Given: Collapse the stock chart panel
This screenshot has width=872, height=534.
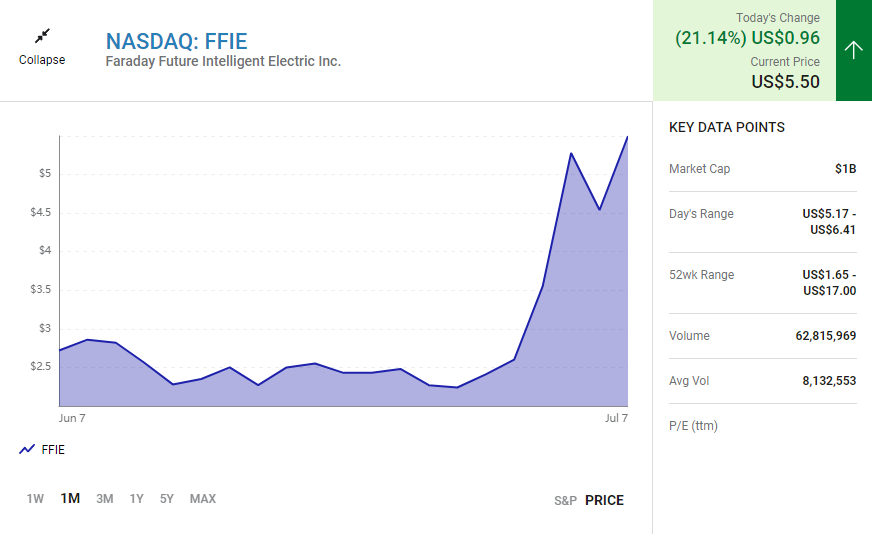Looking at the screenshot, I should tap(42, 59).
